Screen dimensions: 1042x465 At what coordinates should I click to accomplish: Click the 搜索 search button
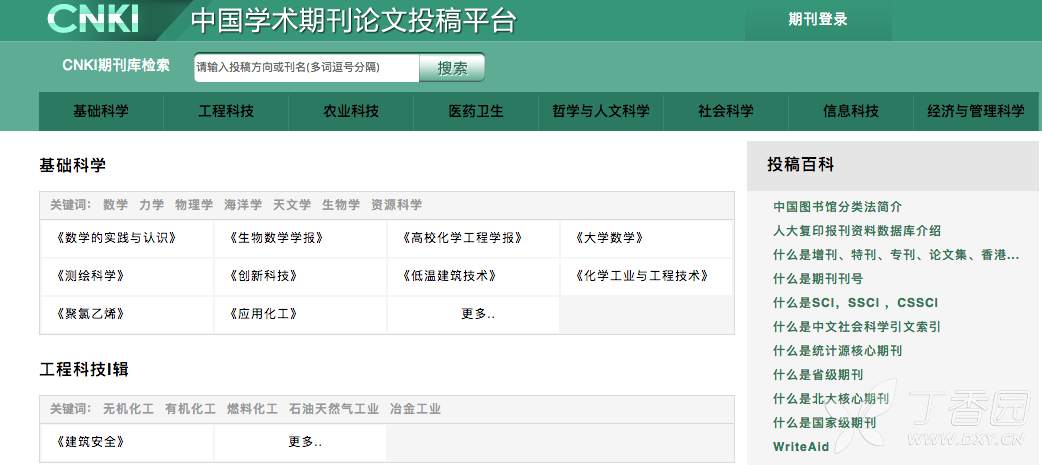point(452,68)
